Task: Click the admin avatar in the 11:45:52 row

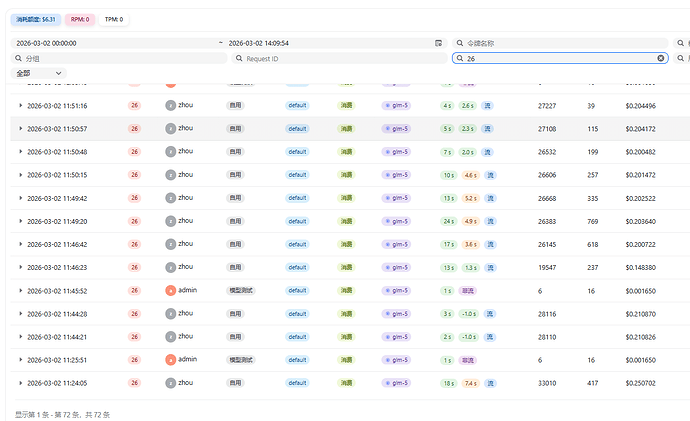Action: click(x=170, y=290)
